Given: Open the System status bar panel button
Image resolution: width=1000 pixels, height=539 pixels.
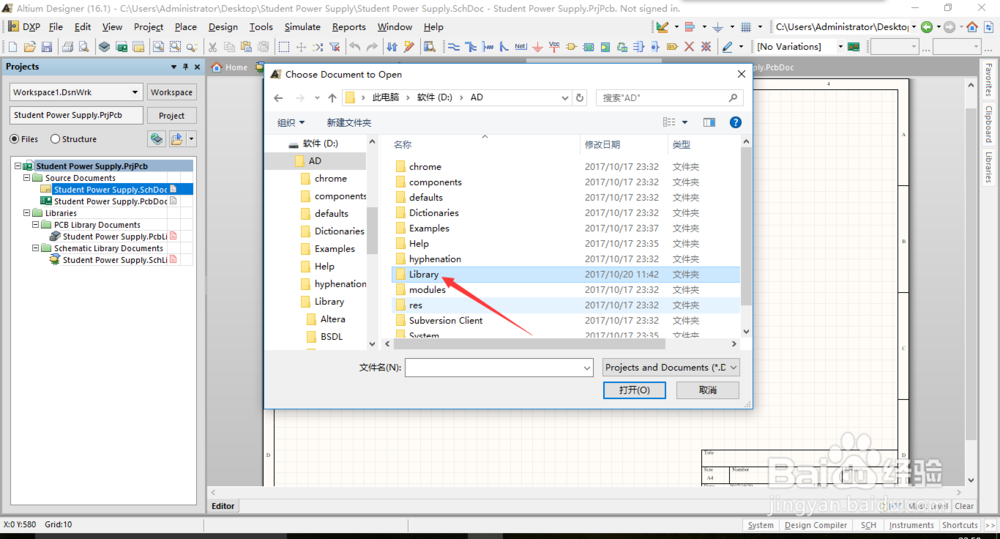Looking at the screenshot, I should coord(761,525).
